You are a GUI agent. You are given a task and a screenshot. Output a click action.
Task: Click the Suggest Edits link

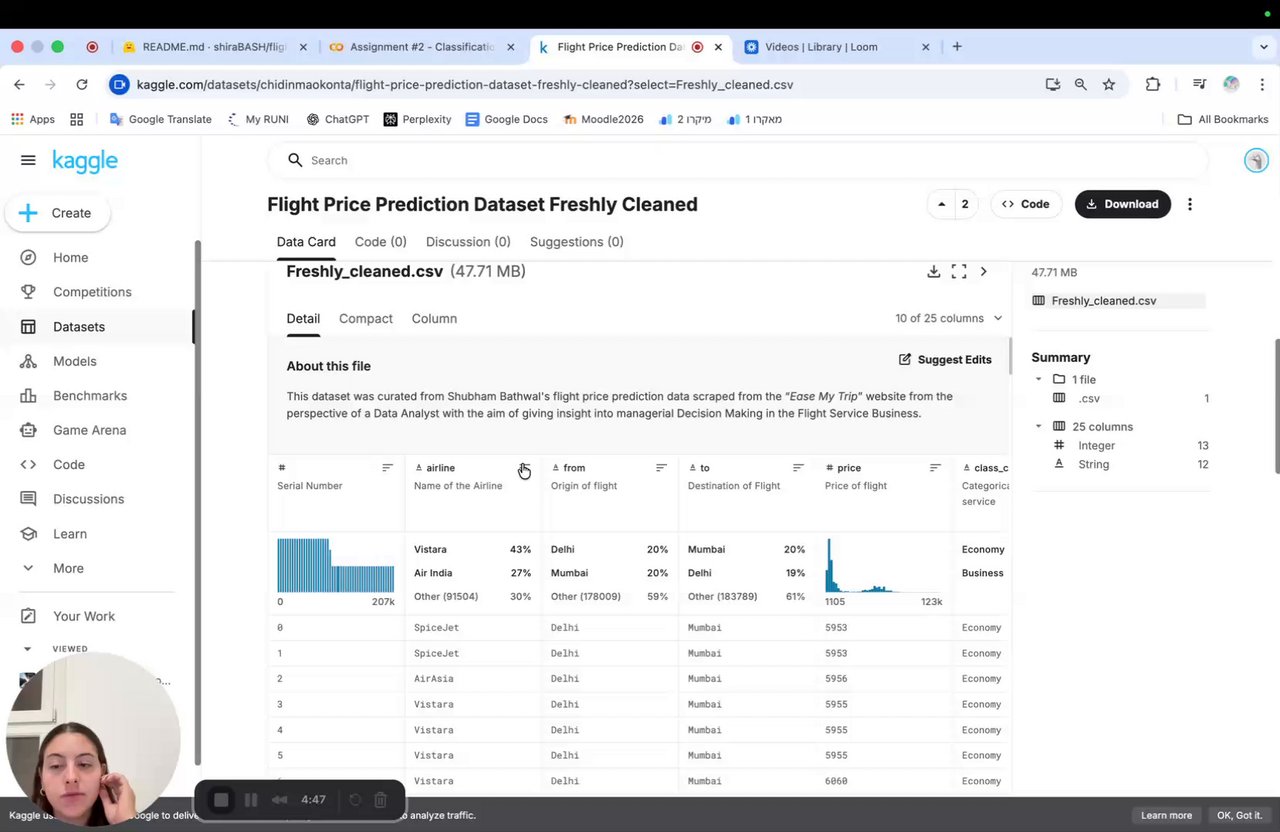coord(945,360)
